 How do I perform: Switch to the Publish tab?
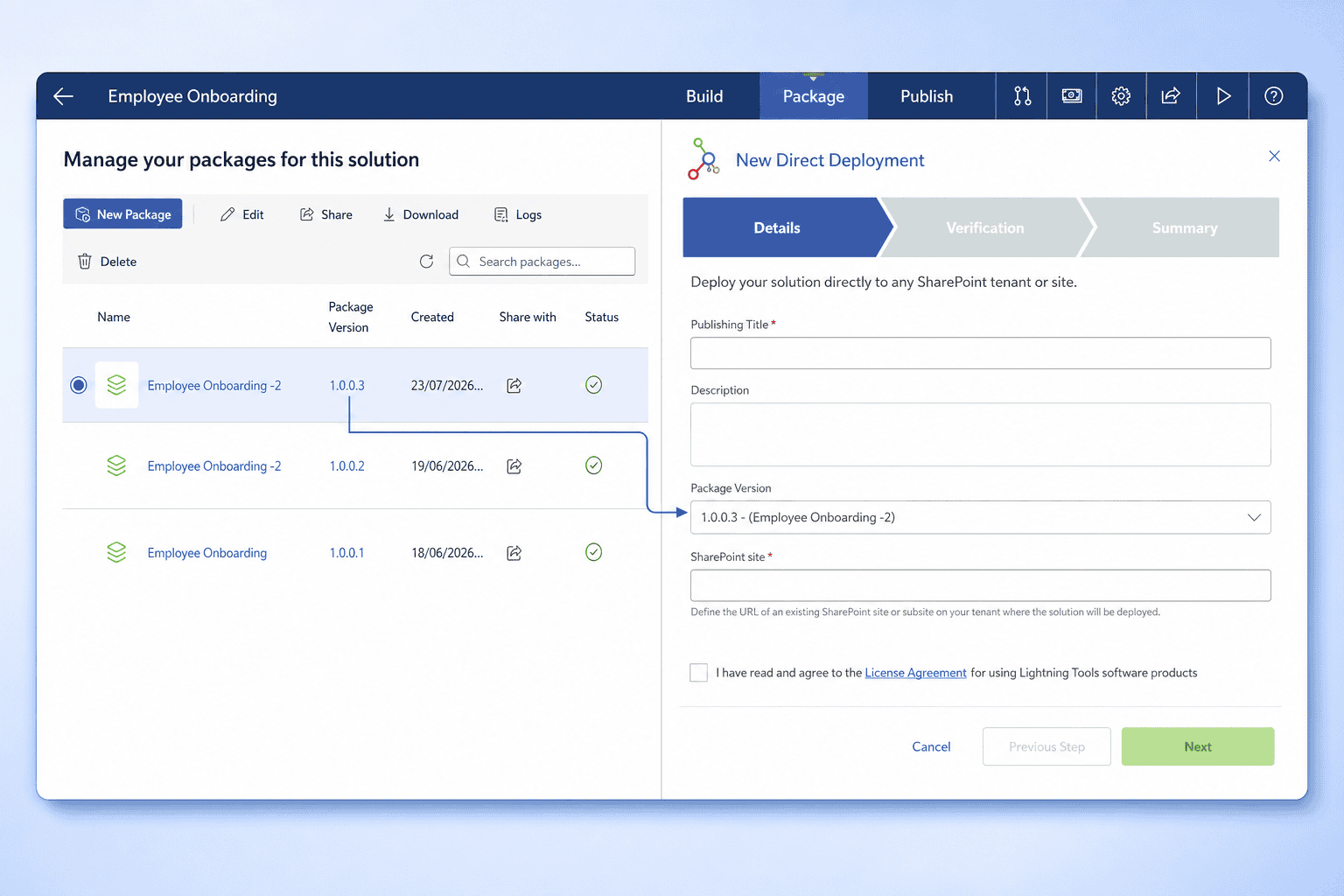(x=927, y=96)
